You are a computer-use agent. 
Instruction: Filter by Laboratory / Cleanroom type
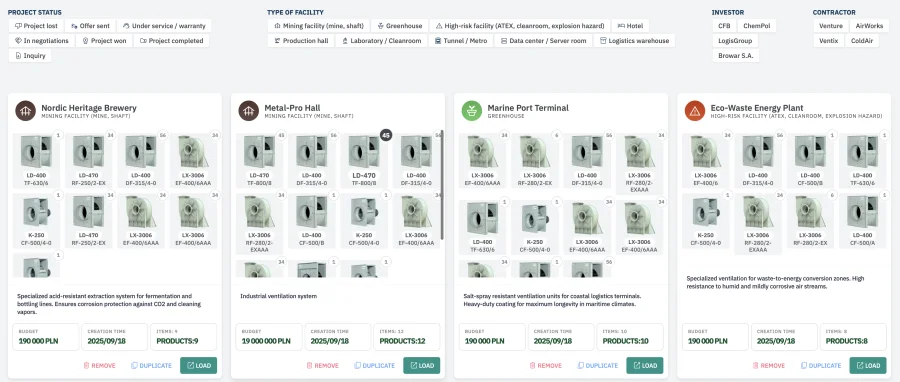tap(381, 41)
